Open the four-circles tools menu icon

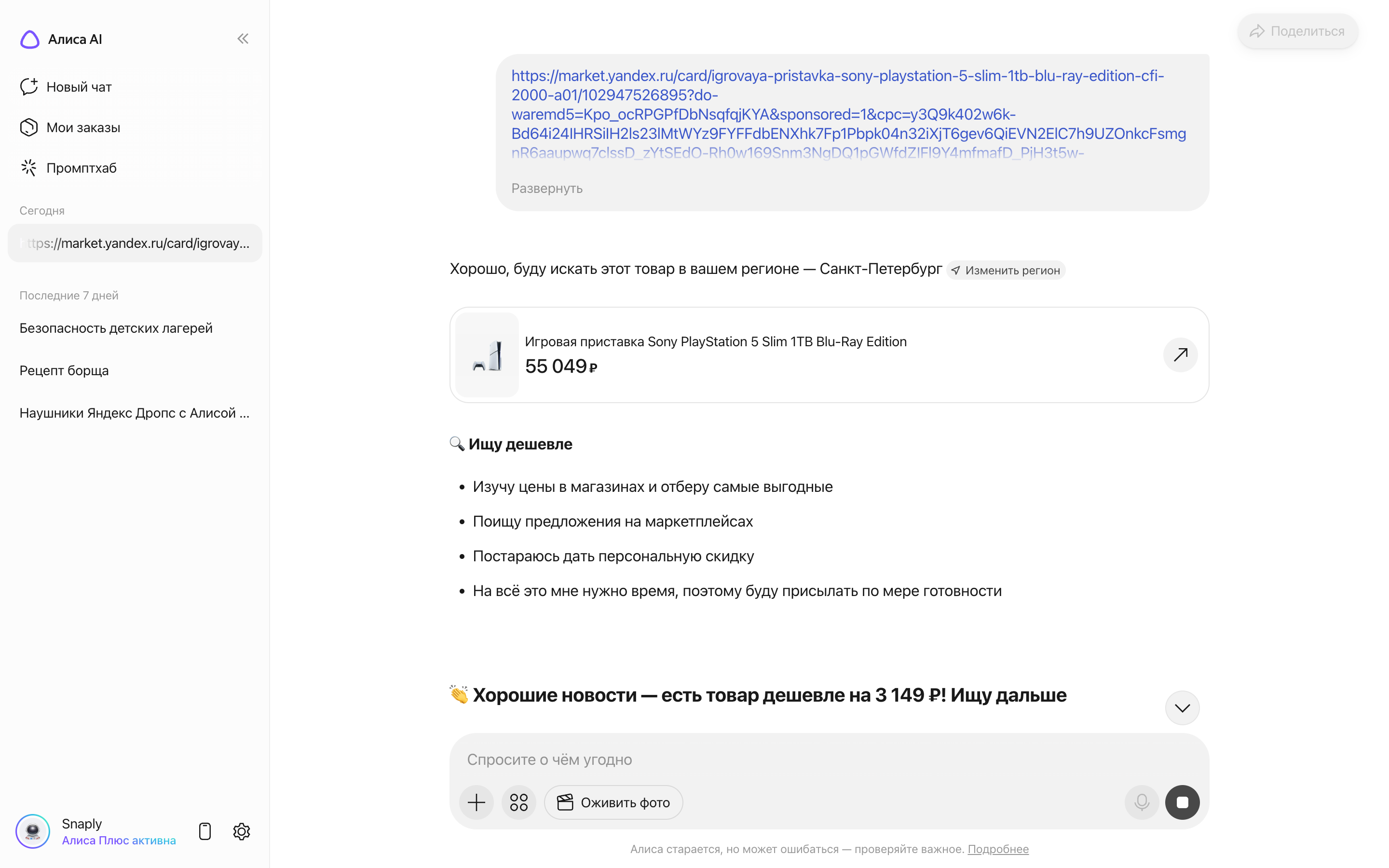518,802
